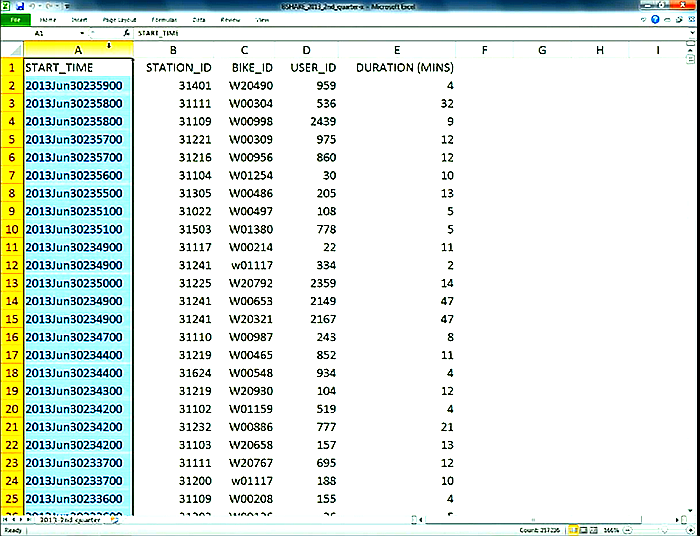This screenshot has height=536, width=700.
Task: Select row 13 header
Action: tap(12, 283)
